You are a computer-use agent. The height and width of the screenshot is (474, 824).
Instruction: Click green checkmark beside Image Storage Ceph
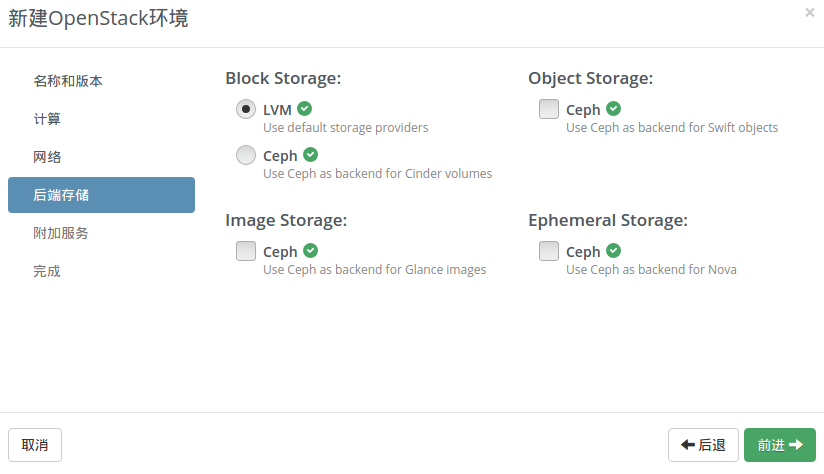311,251
